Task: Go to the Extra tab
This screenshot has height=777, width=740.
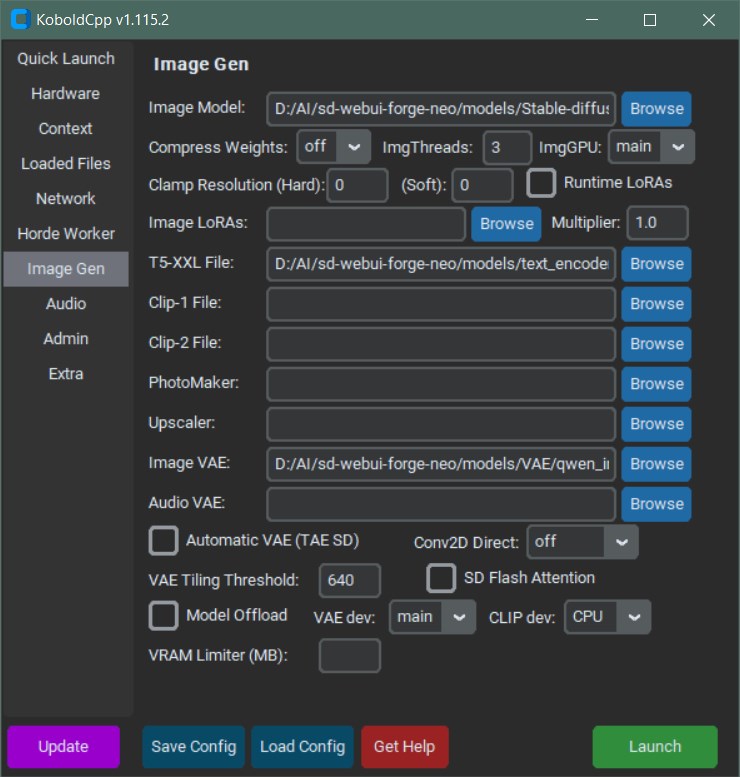Action: [66, 374]
